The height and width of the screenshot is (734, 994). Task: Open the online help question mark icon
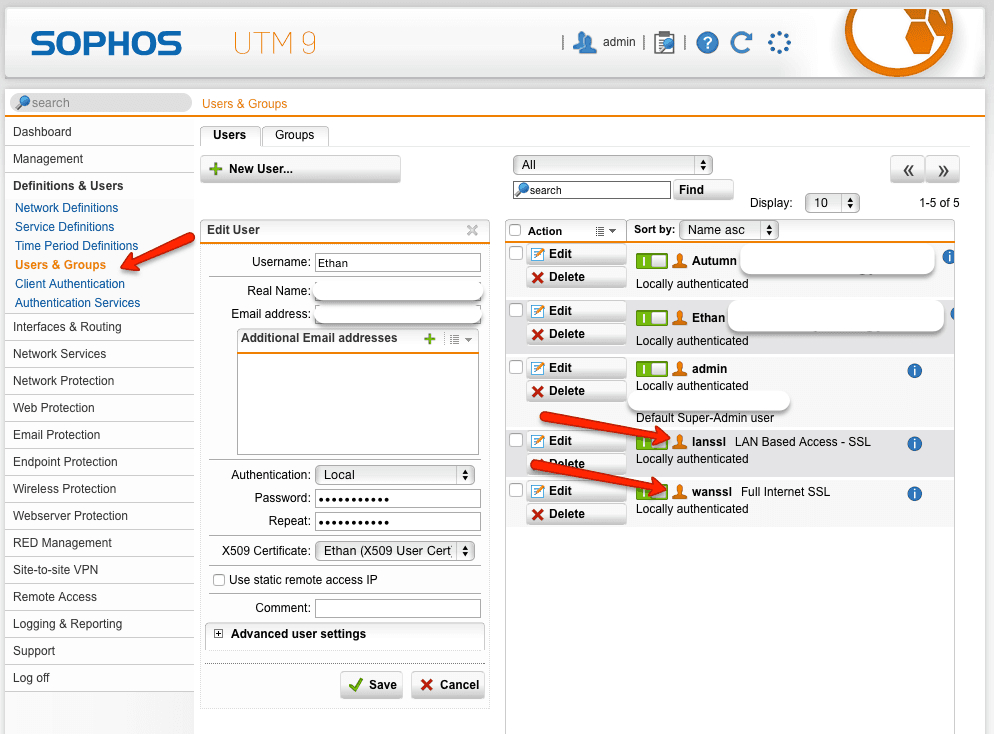(707, 43)
